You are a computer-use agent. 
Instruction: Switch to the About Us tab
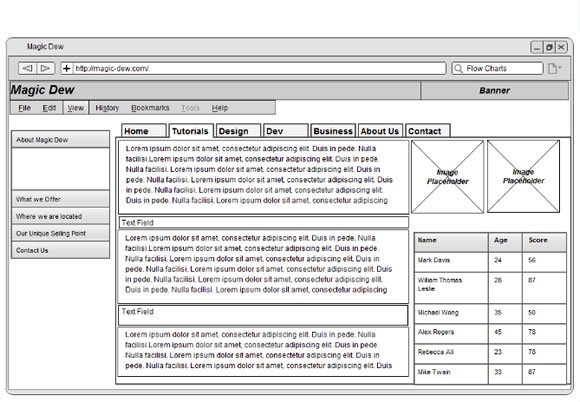click(380, 131)
